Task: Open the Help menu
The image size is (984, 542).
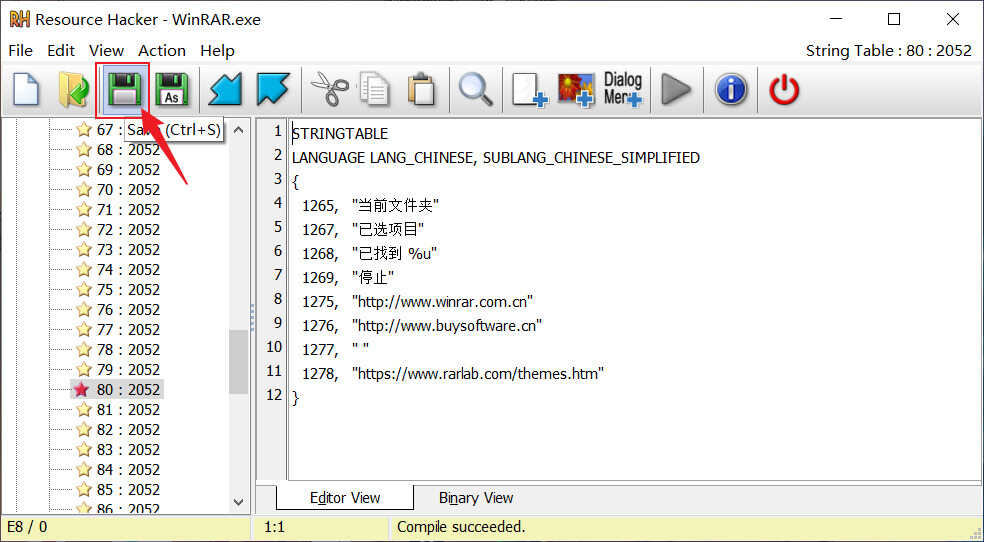Action: point(217,51)
